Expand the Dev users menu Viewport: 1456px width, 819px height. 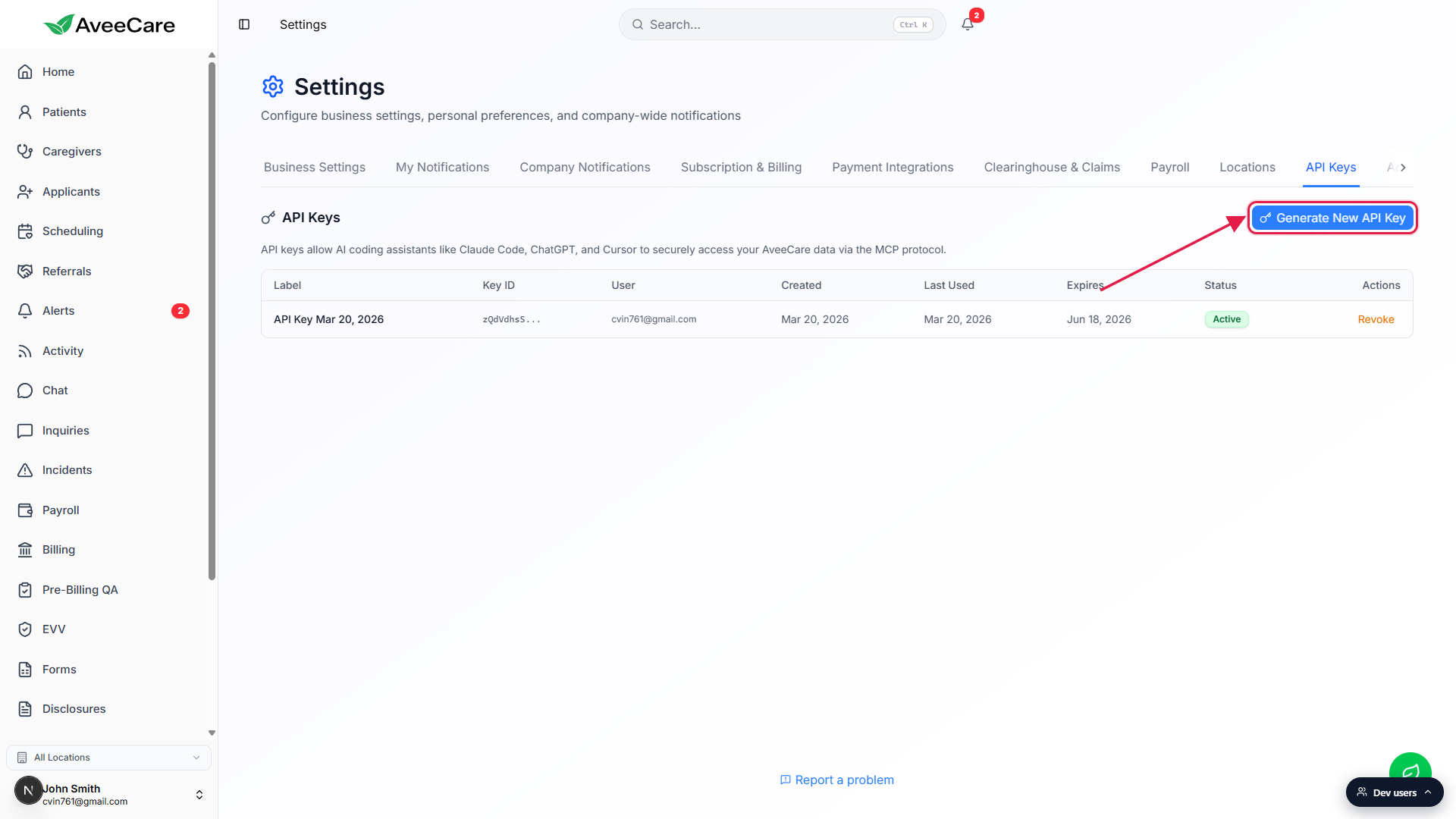(x=1395, y=792)
